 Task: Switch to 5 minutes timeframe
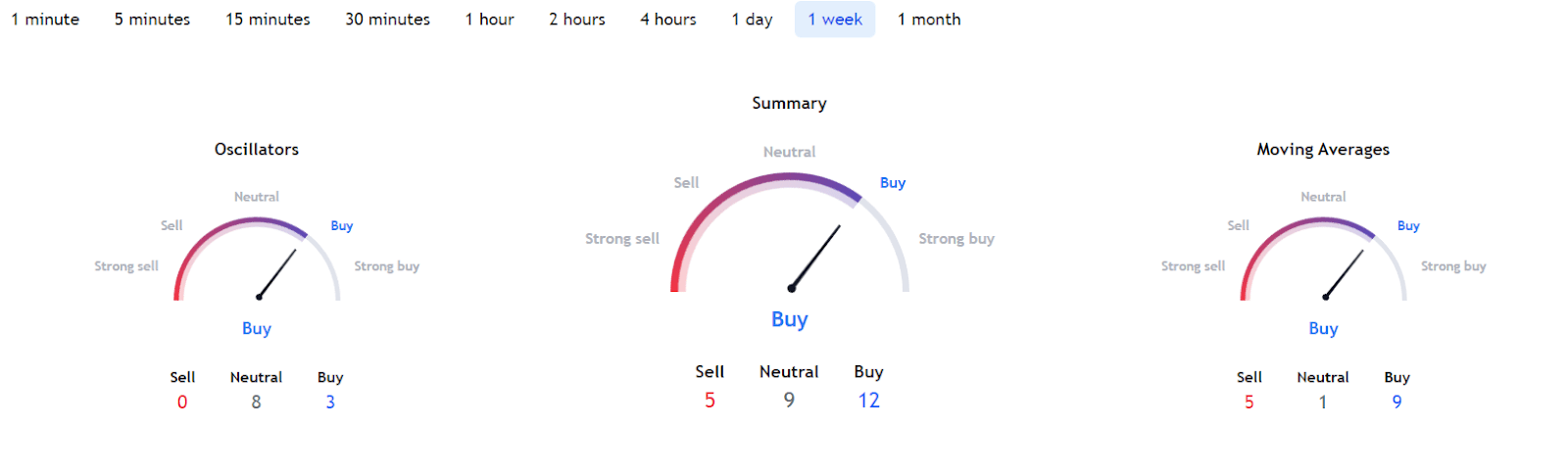click(x=152, y=20)
